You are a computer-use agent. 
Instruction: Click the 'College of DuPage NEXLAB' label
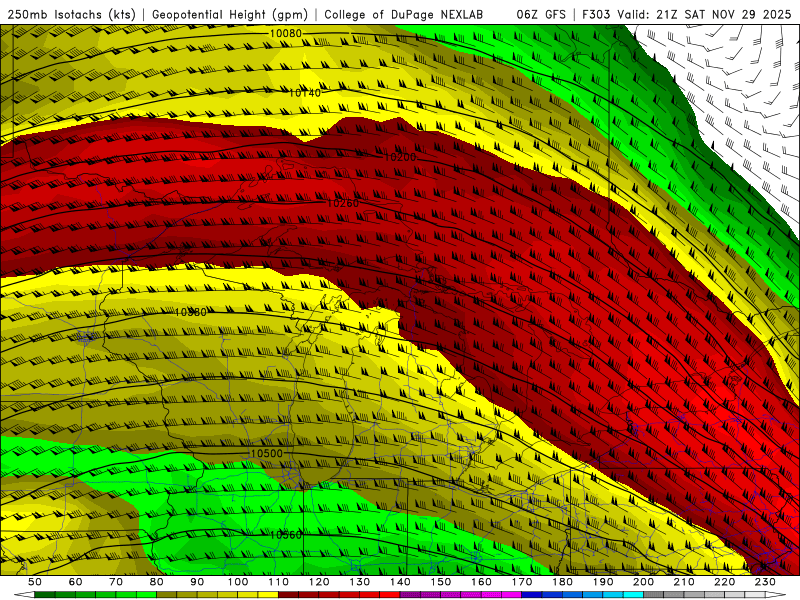tap(404, 15)
